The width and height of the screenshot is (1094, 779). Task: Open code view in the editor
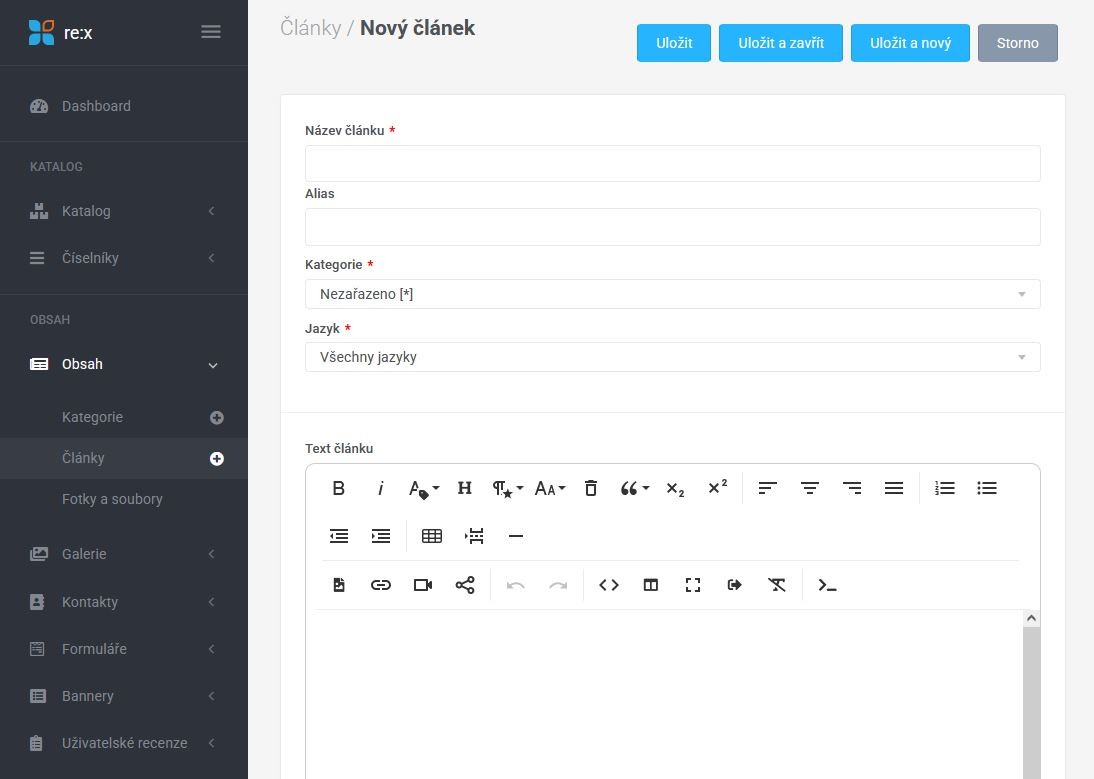coord(609,585)
